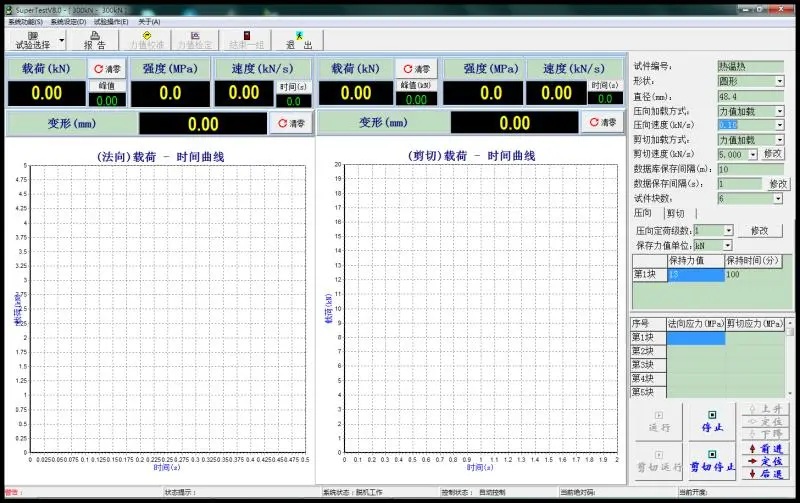Reset right 变形(mm) with 清零

point(603,122)
